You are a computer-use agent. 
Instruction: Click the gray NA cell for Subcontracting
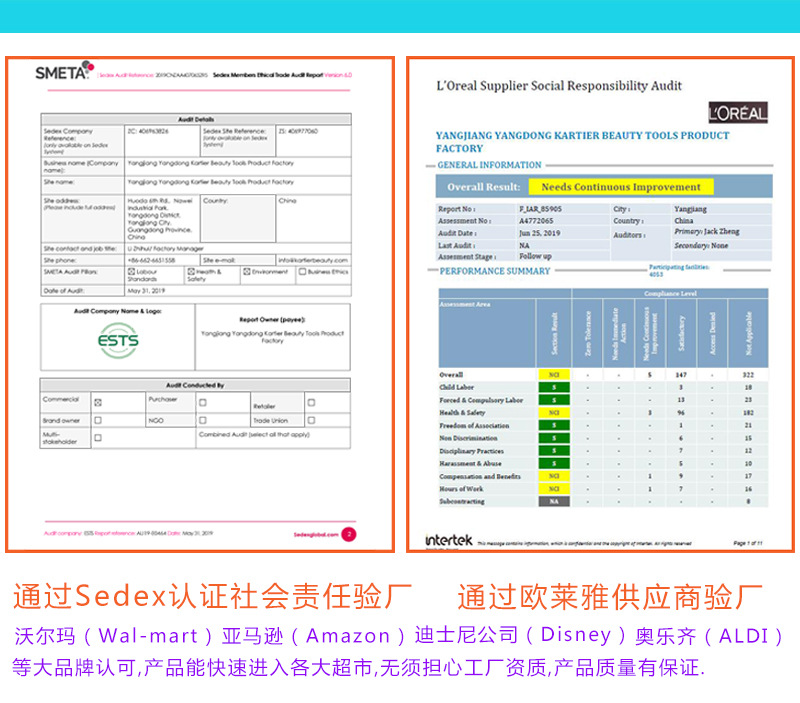(554, 501)
